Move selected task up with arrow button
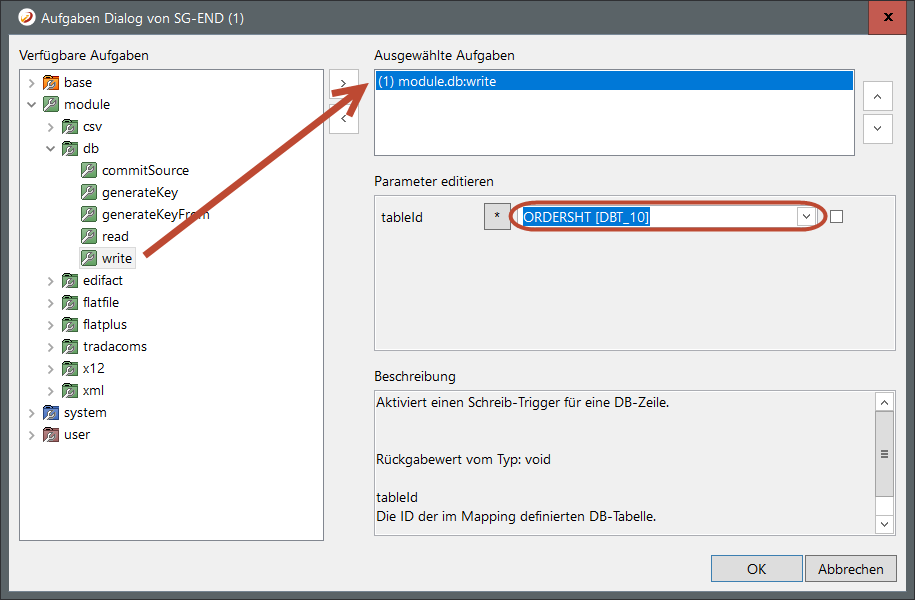Viewport: 915px width, 600px height. (x=877, y=97)
